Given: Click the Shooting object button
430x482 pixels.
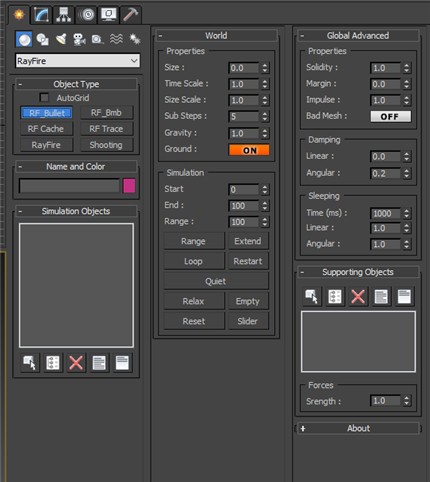Looking at the screenshot, I should click(106, 145).
